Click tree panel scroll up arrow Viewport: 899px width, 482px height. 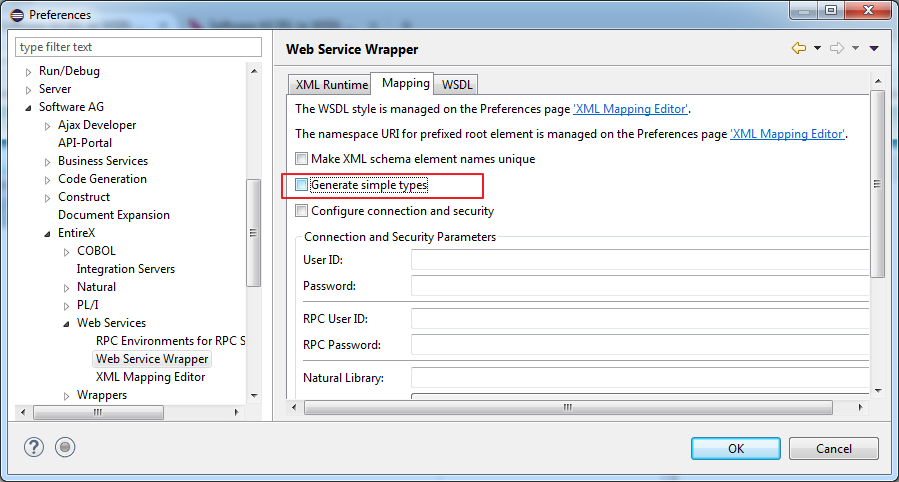tap(254, 71)
